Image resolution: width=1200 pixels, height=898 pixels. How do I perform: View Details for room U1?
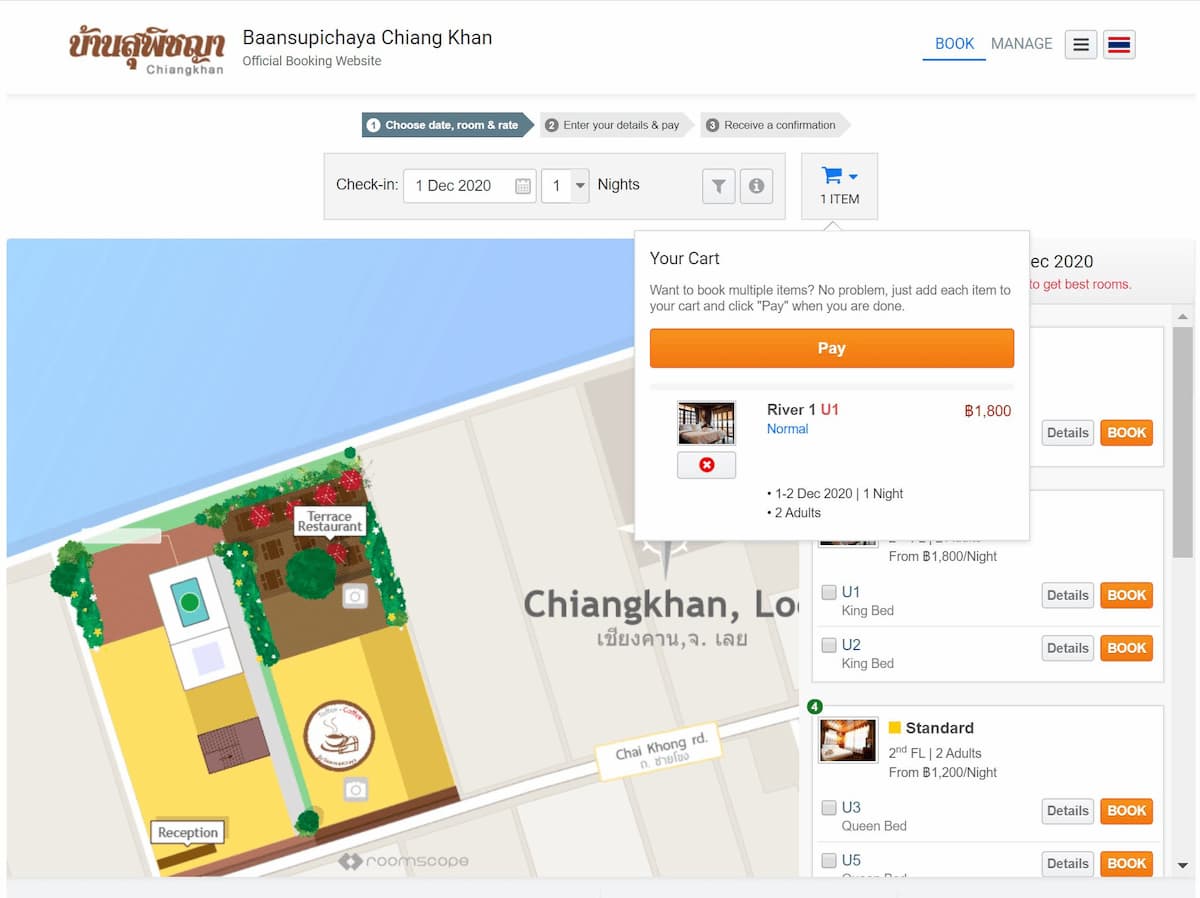[x=1067, y=595]
